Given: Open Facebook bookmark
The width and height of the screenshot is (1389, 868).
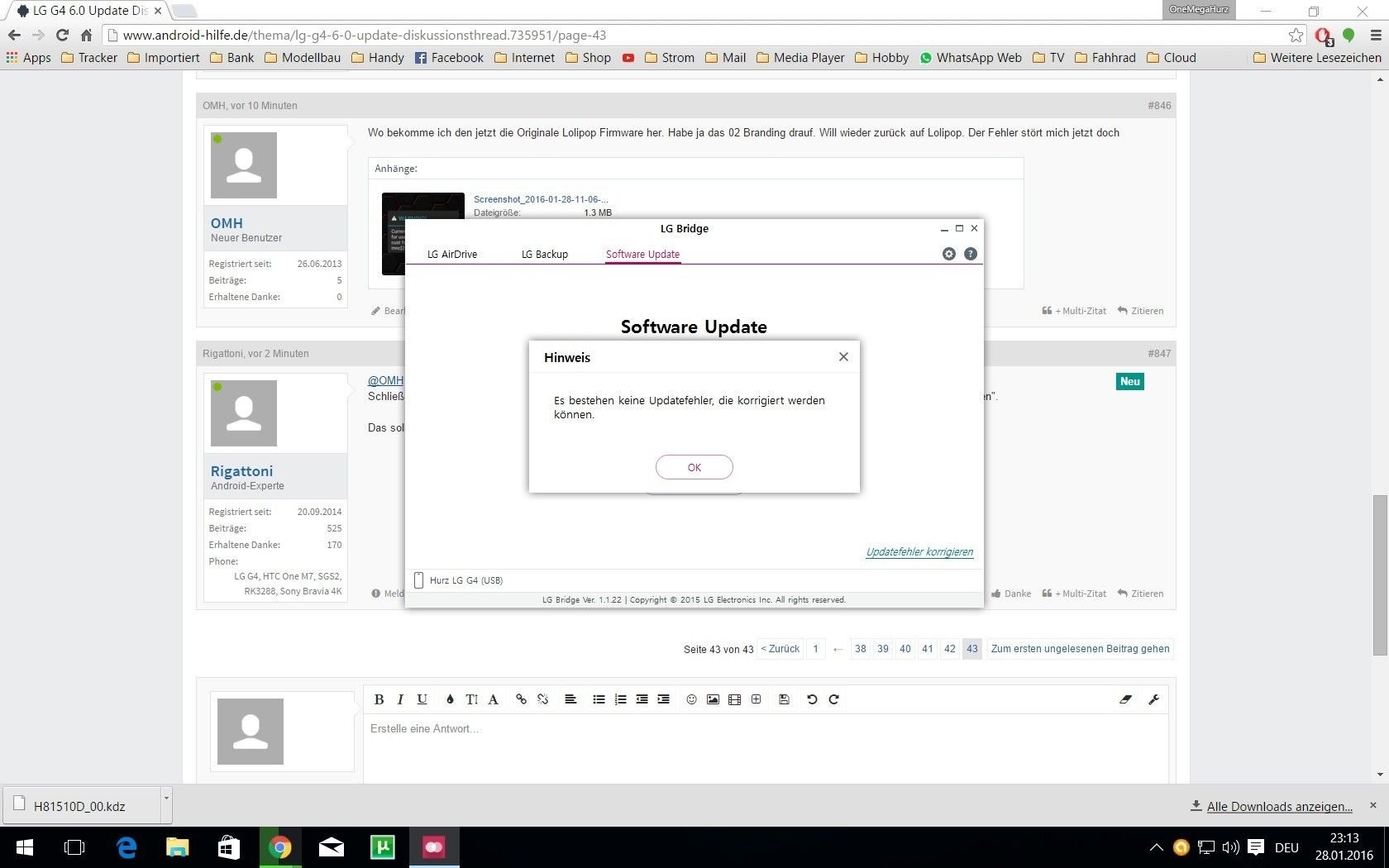Looking at the screenshot, I should [449, 58].
